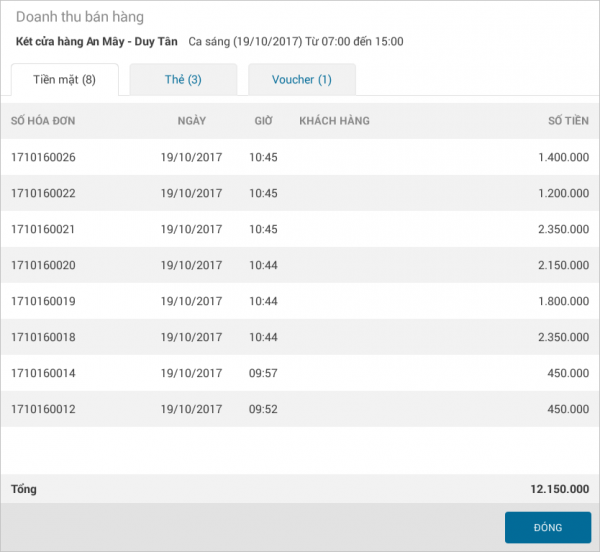
Task: Click the SỐ TIỀN column header
Action: coord(568,121)
